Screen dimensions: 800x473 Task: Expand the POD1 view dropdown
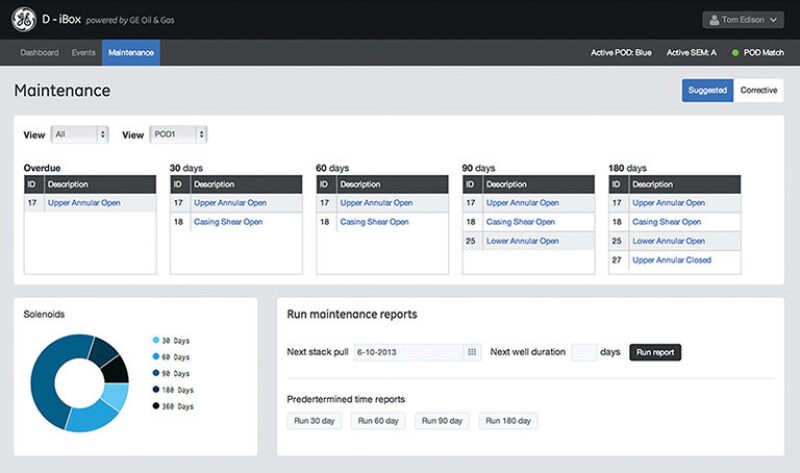(178, 134)
